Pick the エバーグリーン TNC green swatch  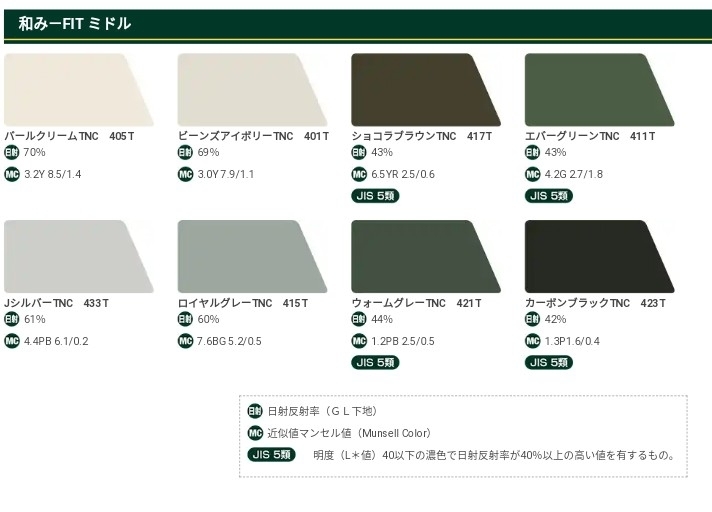pos(595,90)
